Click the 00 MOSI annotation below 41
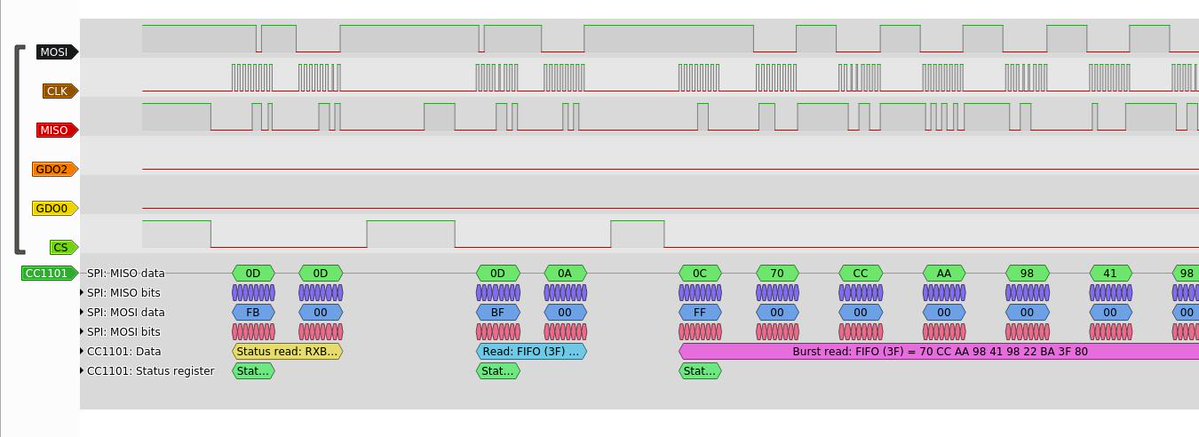Screen dimensions: 1199x437 (x=1110, y=312)
